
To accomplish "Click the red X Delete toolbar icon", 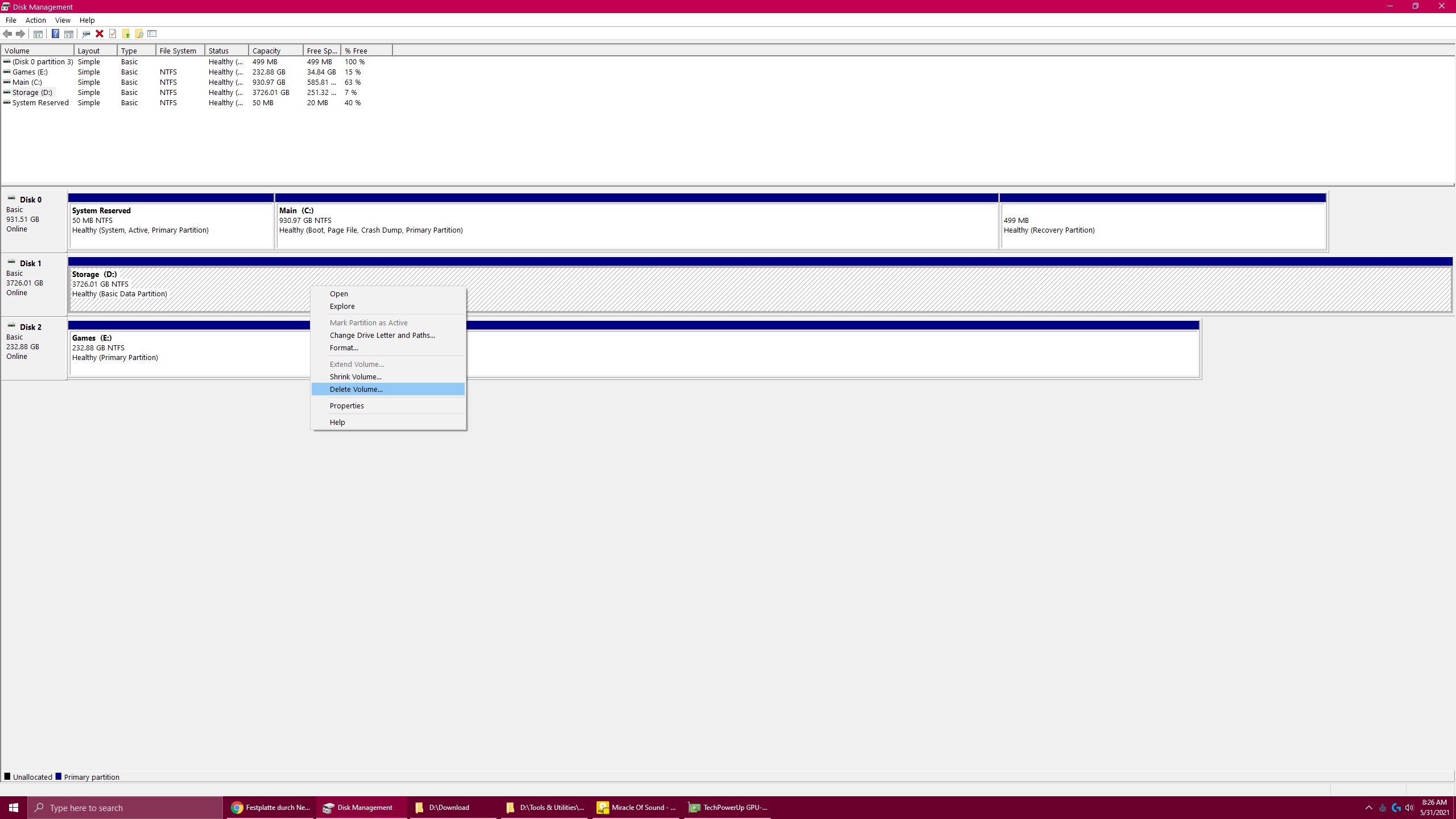I will (x=100, y=34).
